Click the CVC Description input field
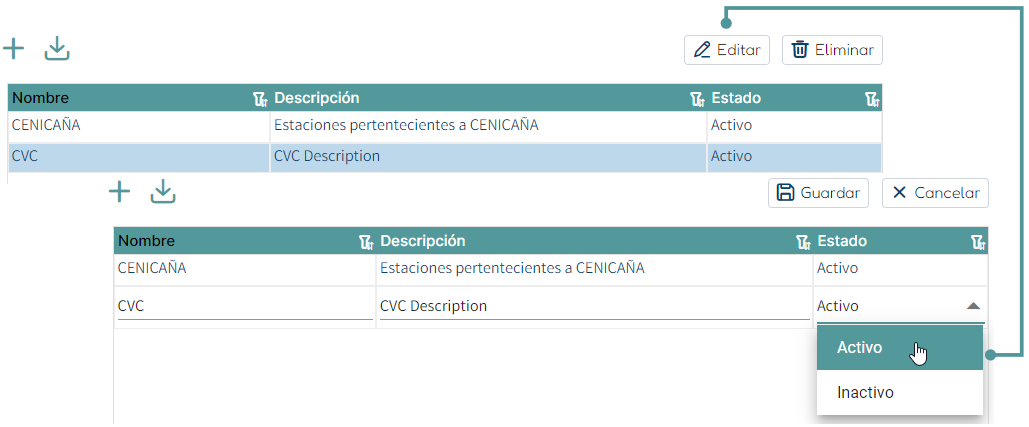Screen dimensions: 1029x427 (595, 307)
